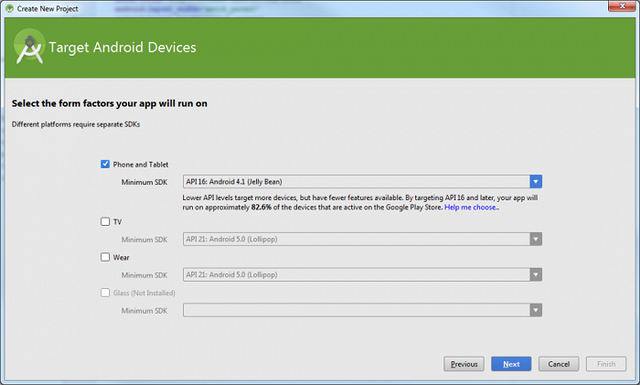Open the Help me choose link
Screen dimensions: 640x385
click(x=471, y=207)
